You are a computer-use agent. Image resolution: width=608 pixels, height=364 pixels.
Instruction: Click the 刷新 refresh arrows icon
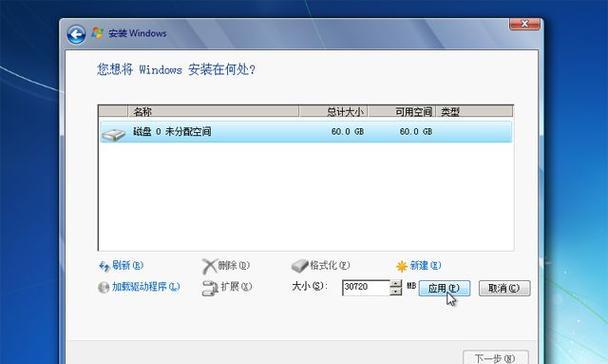pos(104,266)
